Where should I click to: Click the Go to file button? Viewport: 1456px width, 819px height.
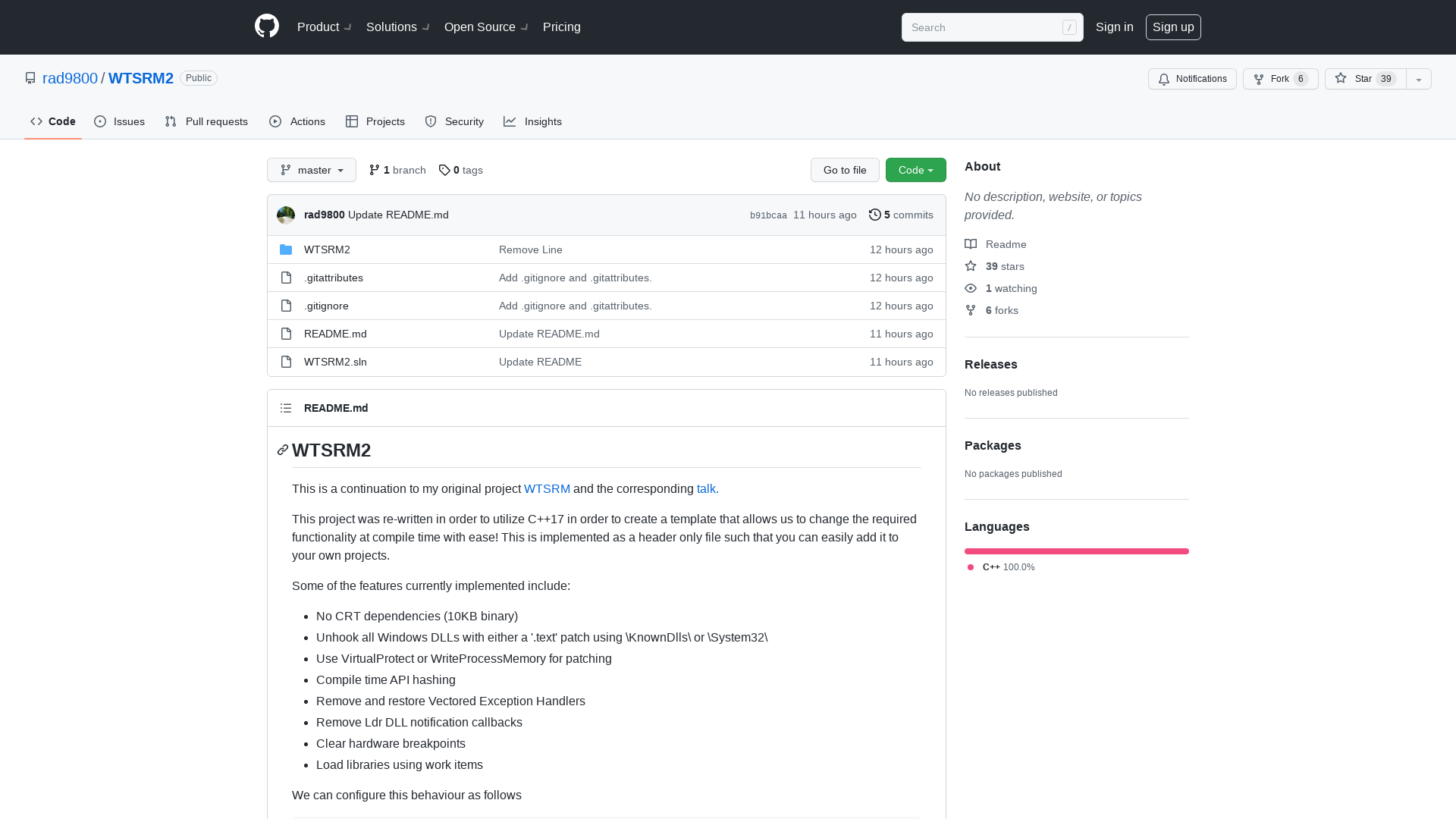[845, 170]
